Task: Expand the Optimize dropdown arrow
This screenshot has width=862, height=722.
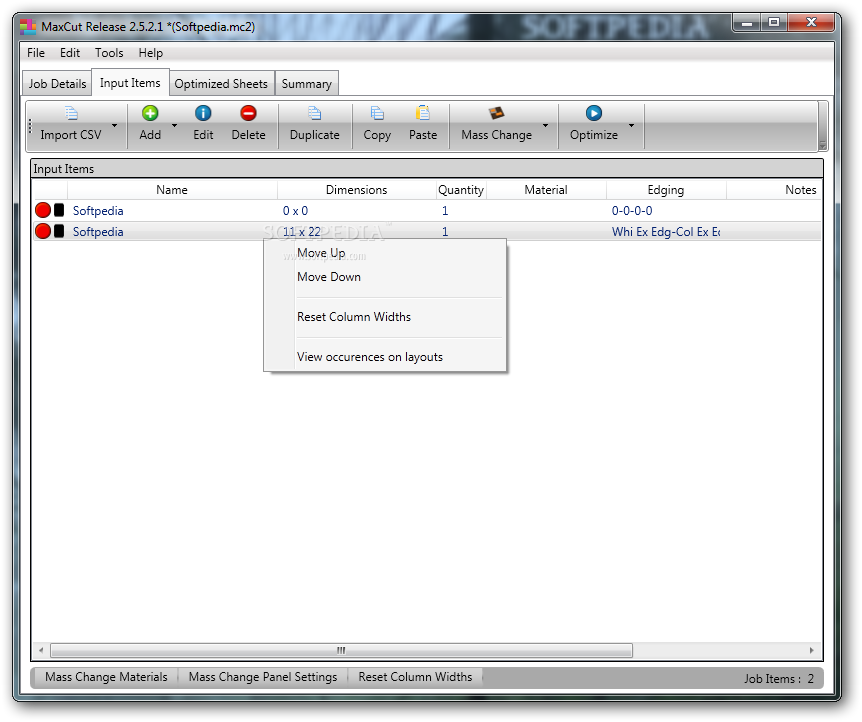Action: [x=632, y=125]
